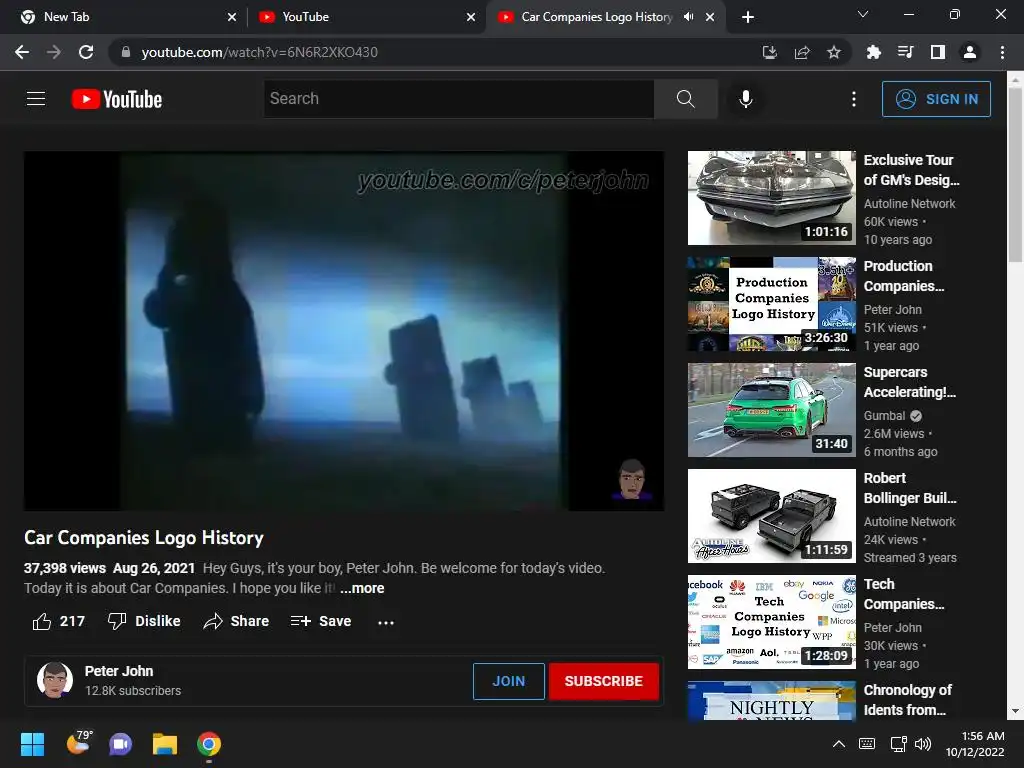
Task: Go forward in browser history
Action: pyautogui.click(x=54, y=52)
